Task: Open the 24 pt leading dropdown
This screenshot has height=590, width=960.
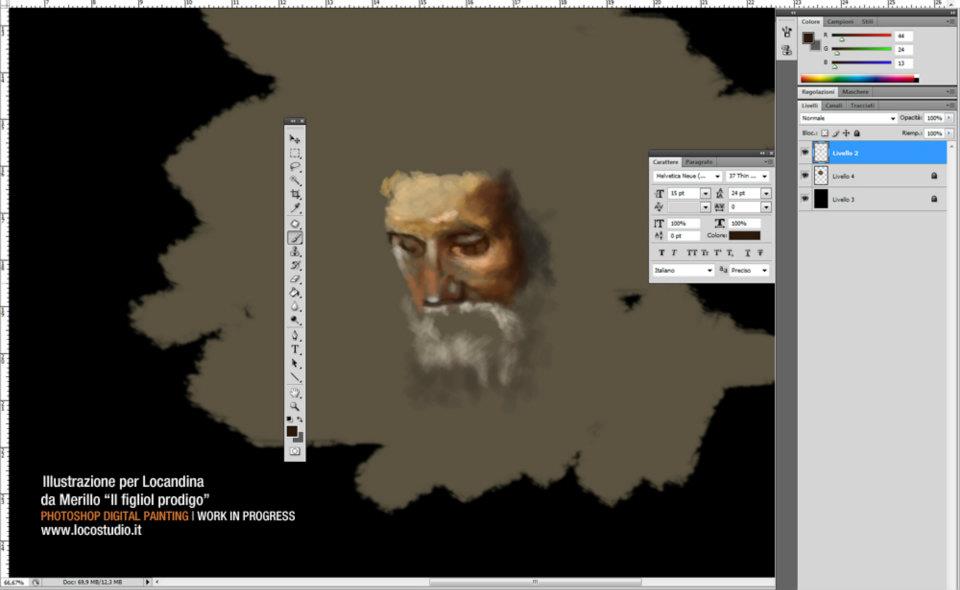Action: [x=766, y=193]
